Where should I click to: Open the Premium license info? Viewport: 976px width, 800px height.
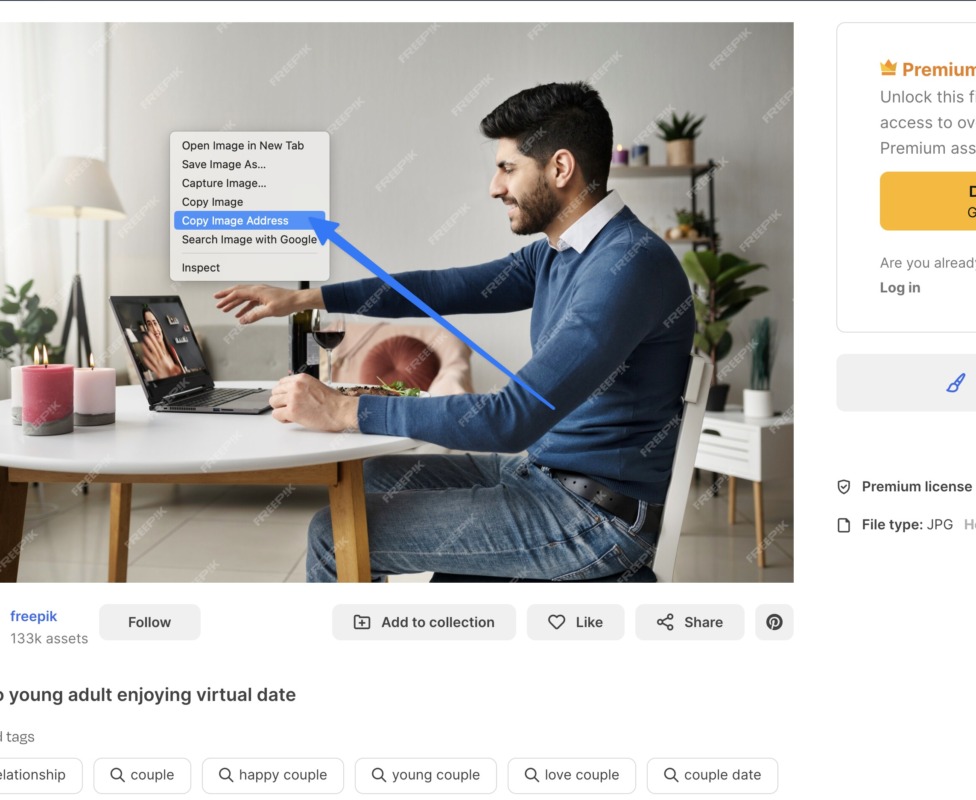tap(916, 487)
